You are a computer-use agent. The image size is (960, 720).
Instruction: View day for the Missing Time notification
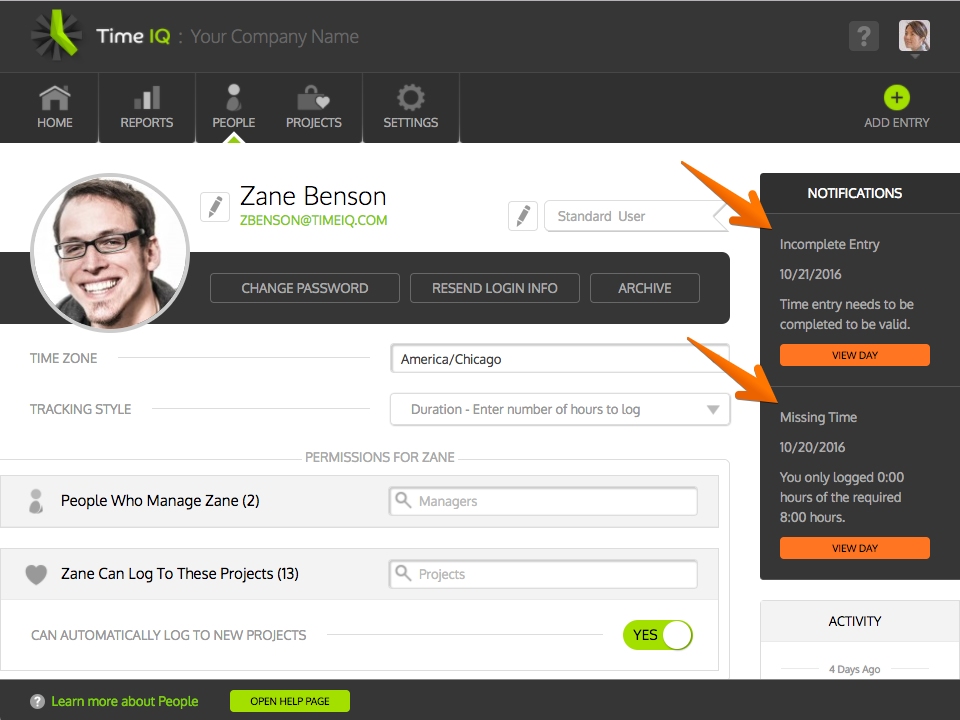(x=855, y=548)
